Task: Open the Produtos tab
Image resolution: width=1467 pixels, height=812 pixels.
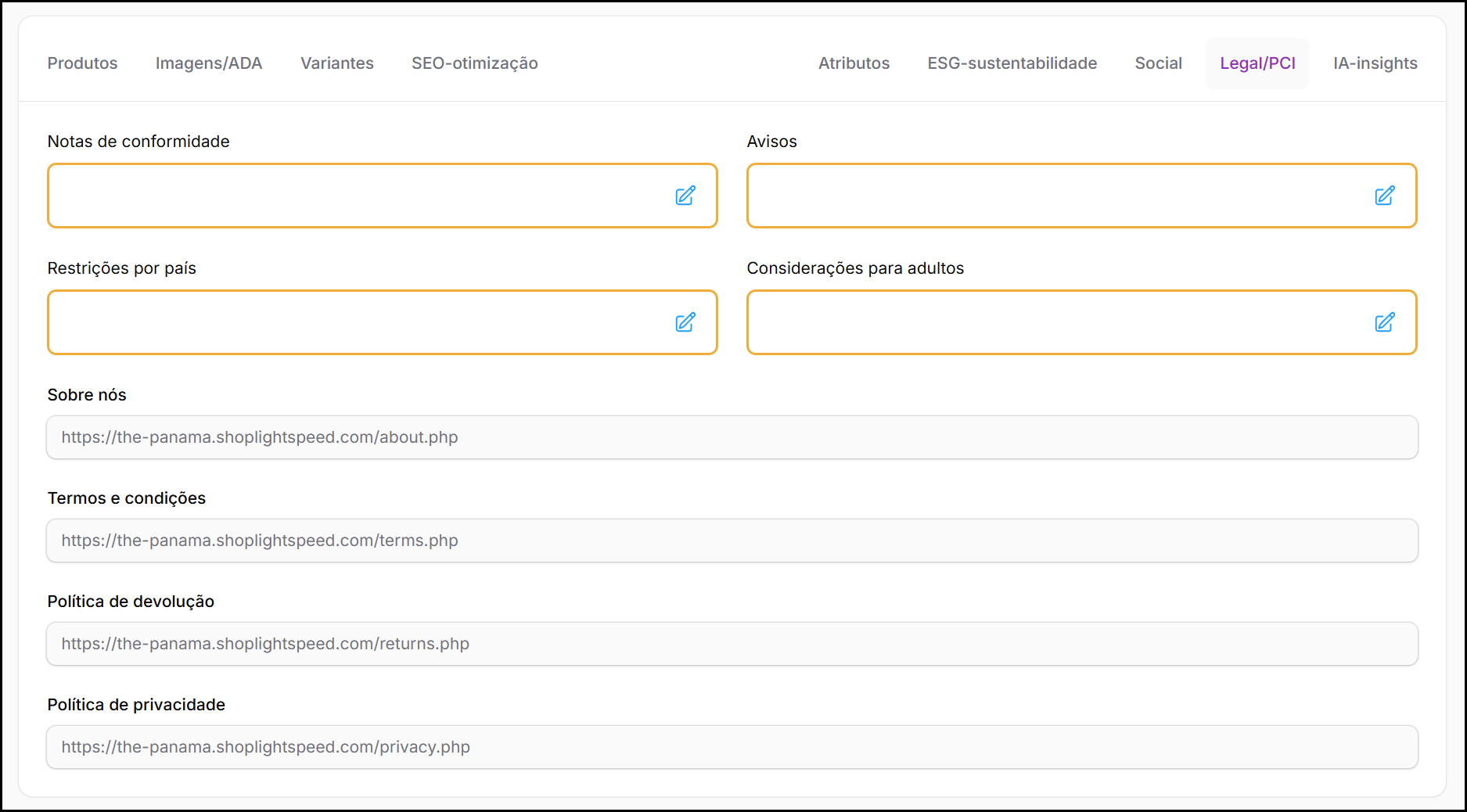Action: (x=82, y=63)
